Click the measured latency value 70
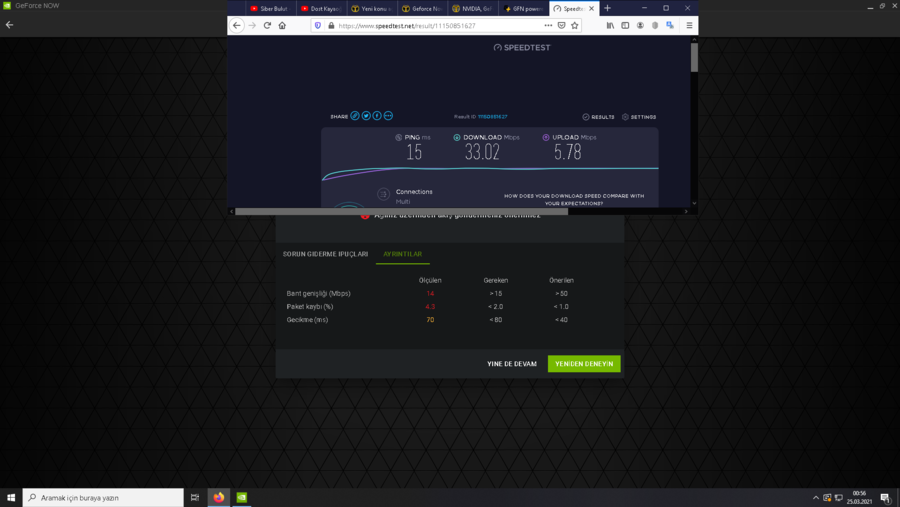The height and width of the screenshot is (507, 900). tap(430, 320)
